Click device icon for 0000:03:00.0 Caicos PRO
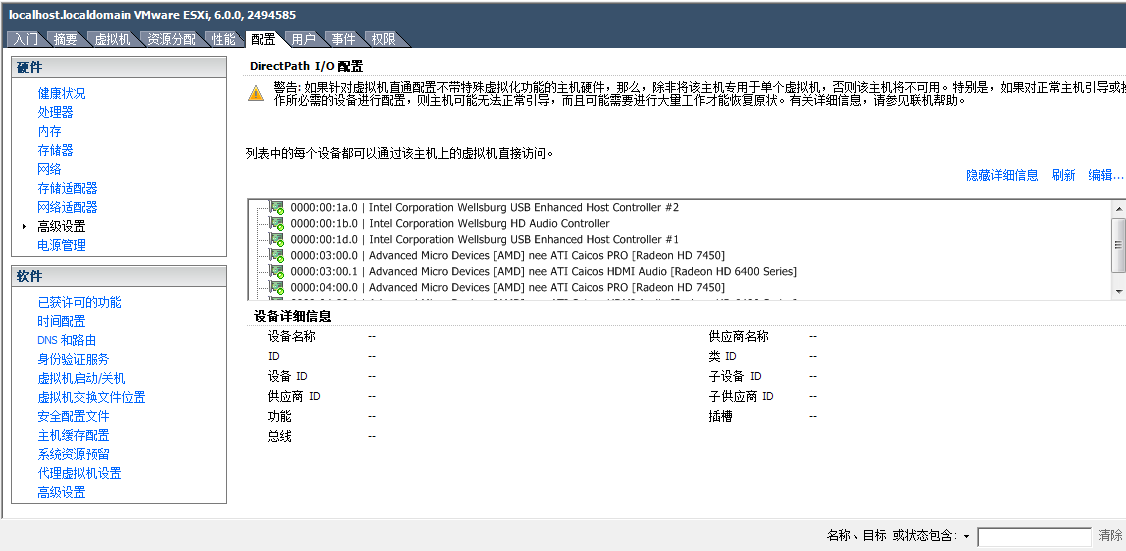Screen dimensions: 1126x551 [x=277, y=255]
